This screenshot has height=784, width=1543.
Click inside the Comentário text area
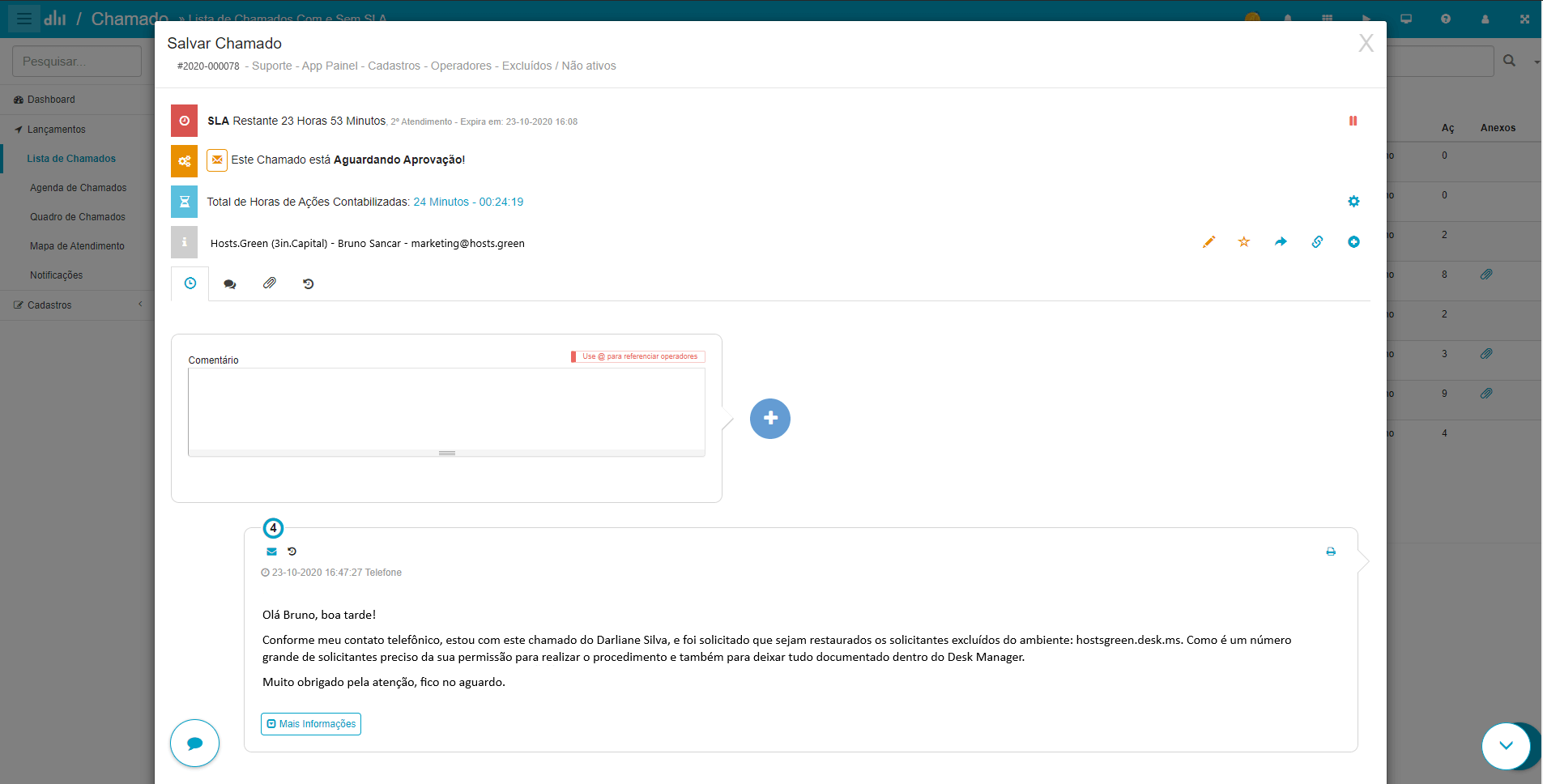click(446, 409)
